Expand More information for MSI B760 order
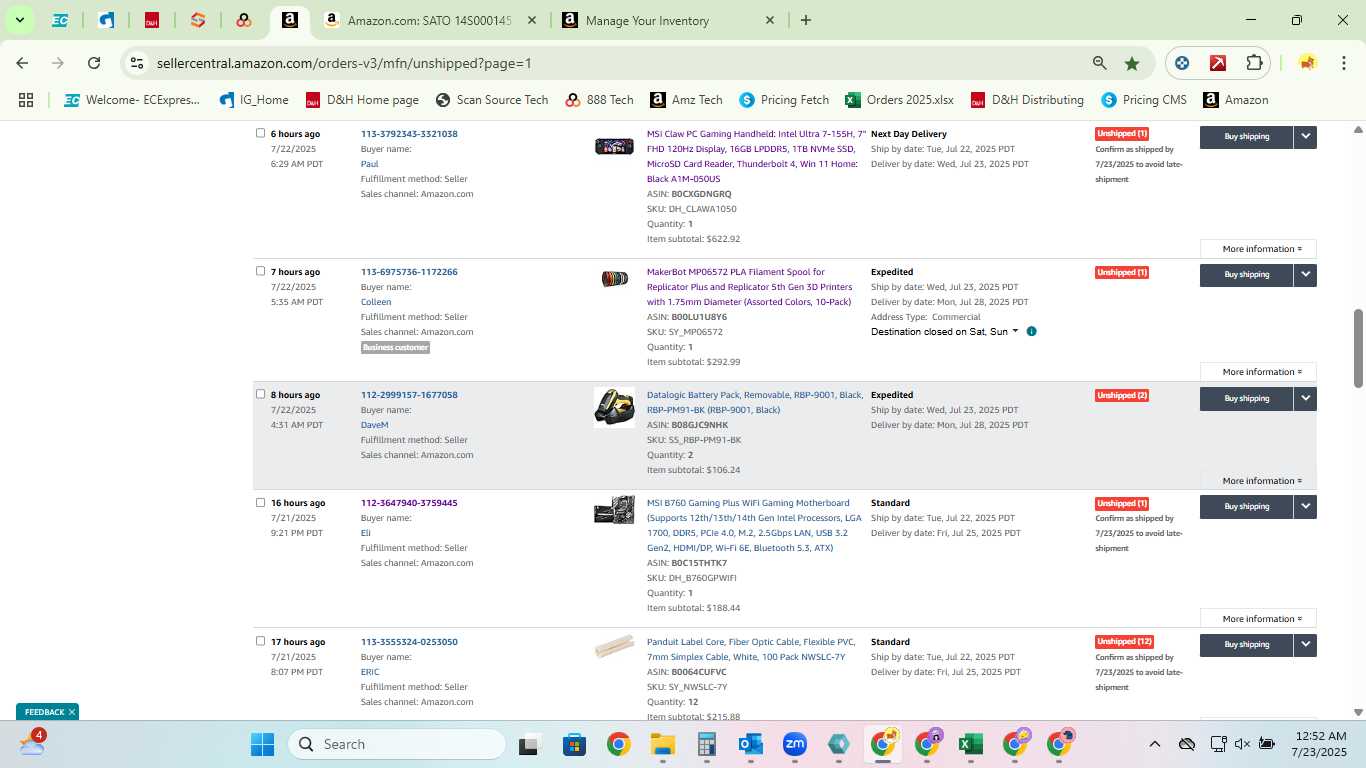The image size is (1366, 768). (x=1258, y=619)
